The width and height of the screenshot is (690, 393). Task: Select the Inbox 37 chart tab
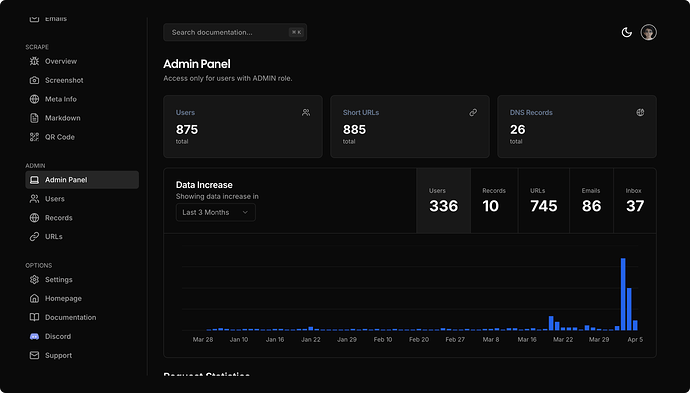[635, 201]
